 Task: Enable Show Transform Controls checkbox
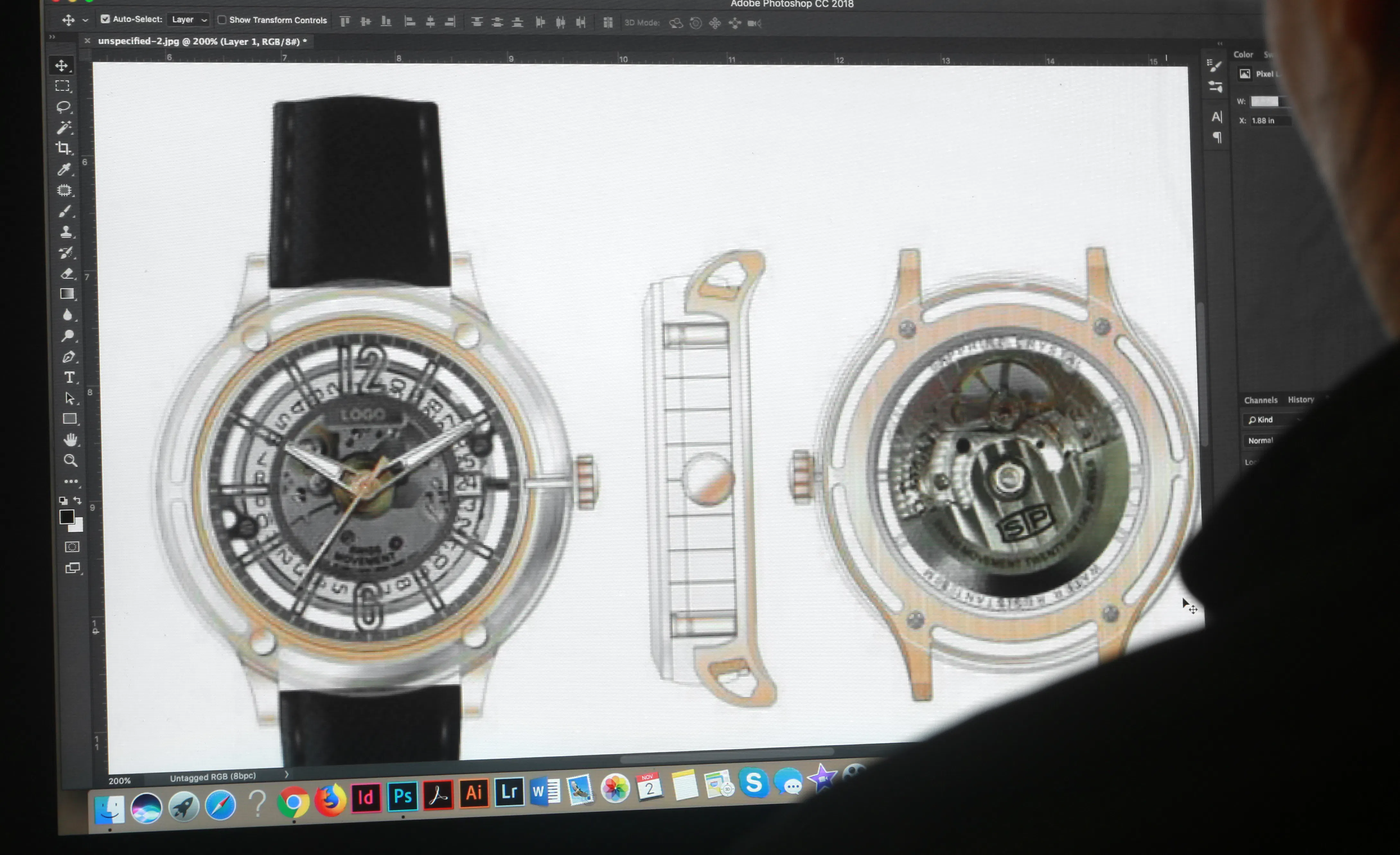(x=222, y=20)
